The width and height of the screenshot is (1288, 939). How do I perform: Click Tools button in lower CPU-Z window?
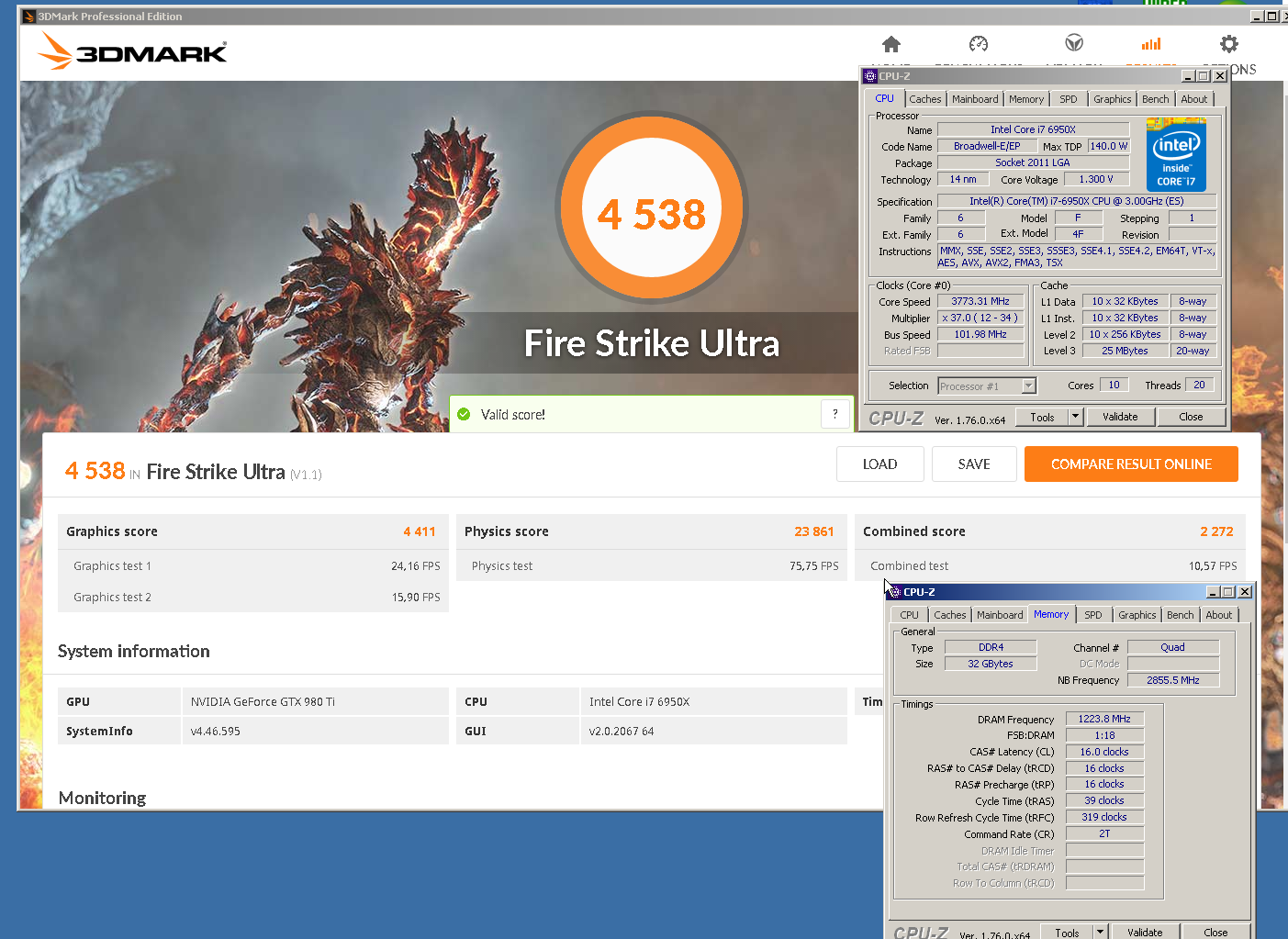(1067, 932)
